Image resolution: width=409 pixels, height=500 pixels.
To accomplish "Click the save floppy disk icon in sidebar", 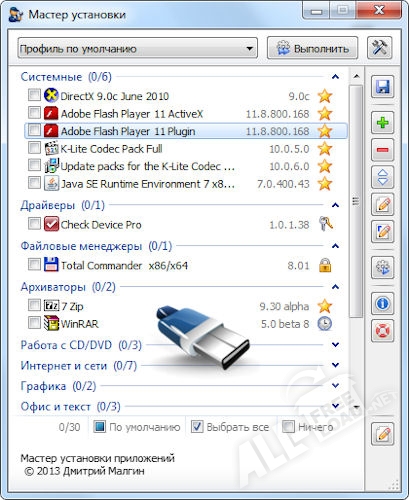I will click(382, 87).
